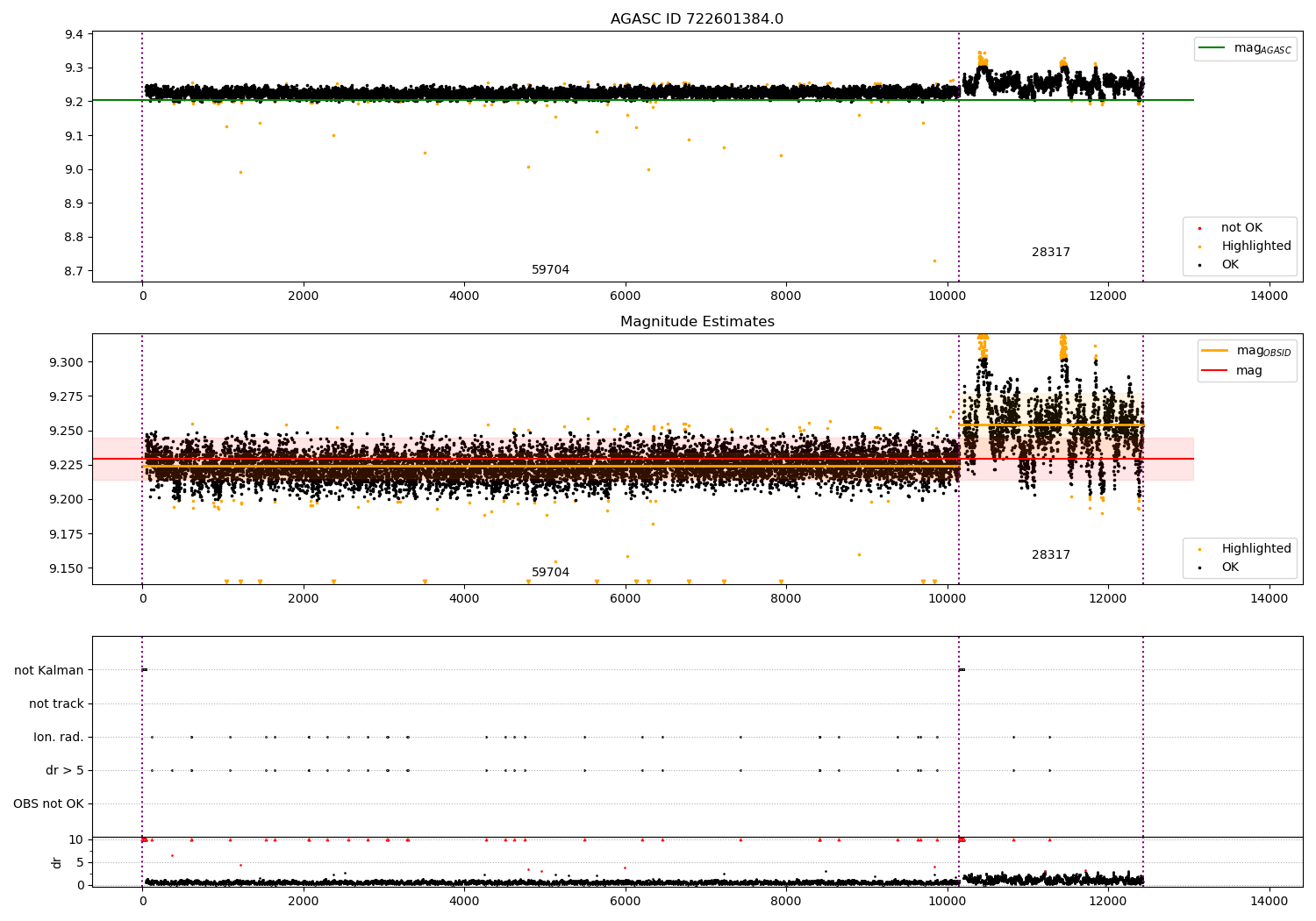The width and height of the screenshot is (1316, 921).
Task: Click the 'not Kalman' row label
Action: (x=49, y=670)
